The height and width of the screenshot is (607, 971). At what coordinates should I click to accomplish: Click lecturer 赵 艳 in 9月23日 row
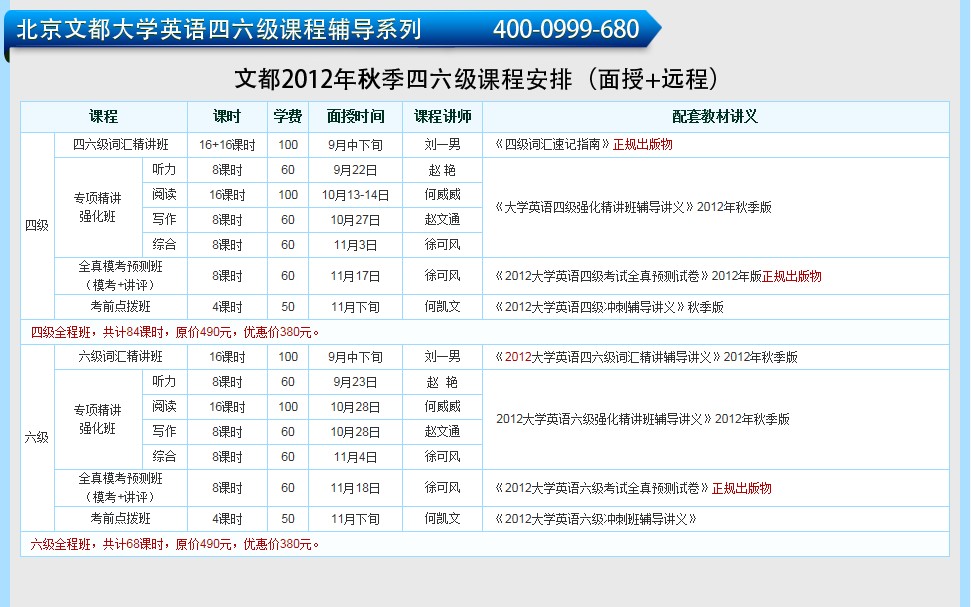[x=443, y=382]
